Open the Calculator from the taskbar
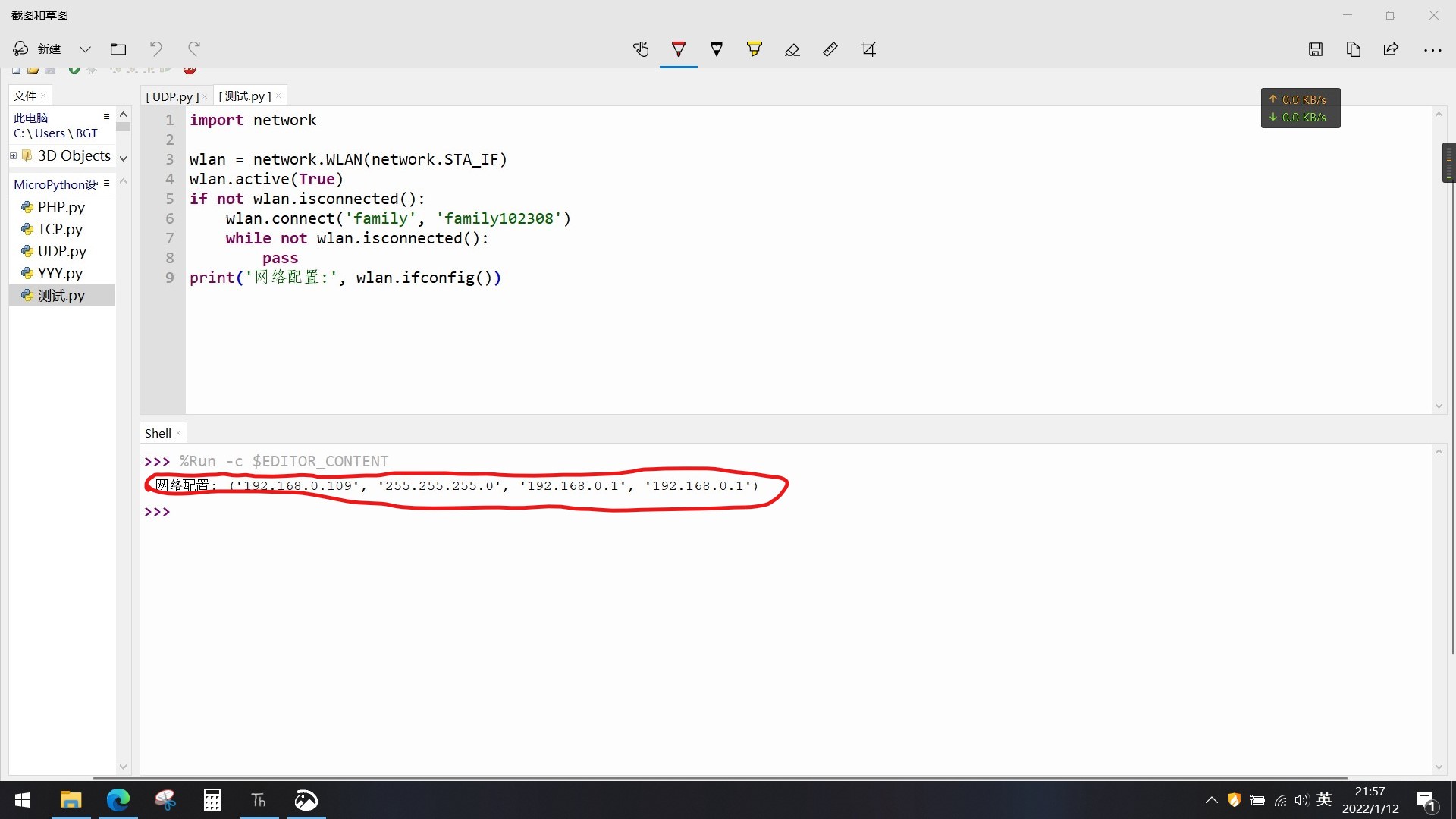The width and height of the screenshot is (1456, 819). click(x=212, y=800)
